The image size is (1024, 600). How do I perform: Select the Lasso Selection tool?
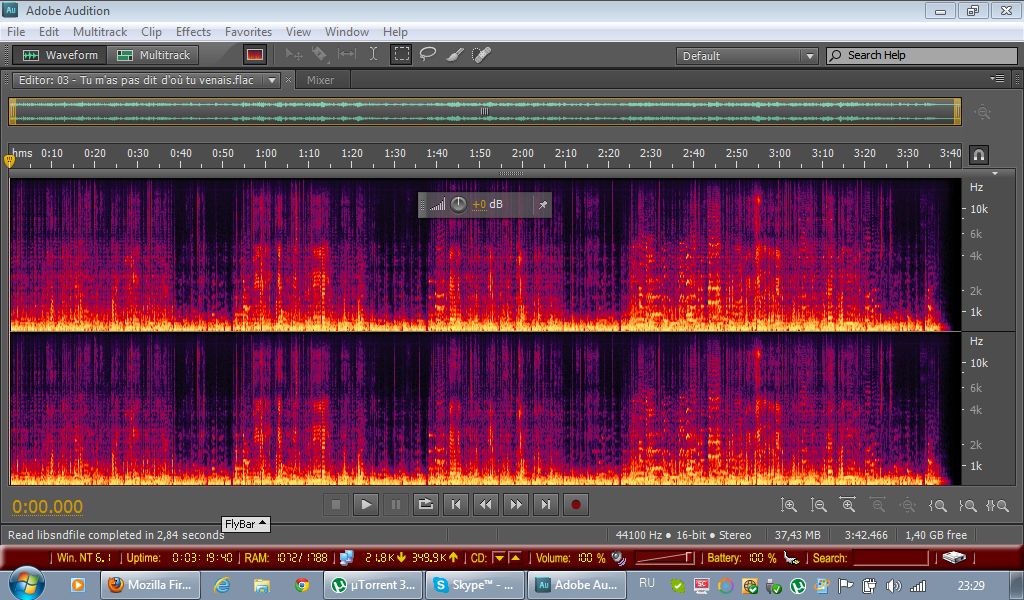point(428,55)
